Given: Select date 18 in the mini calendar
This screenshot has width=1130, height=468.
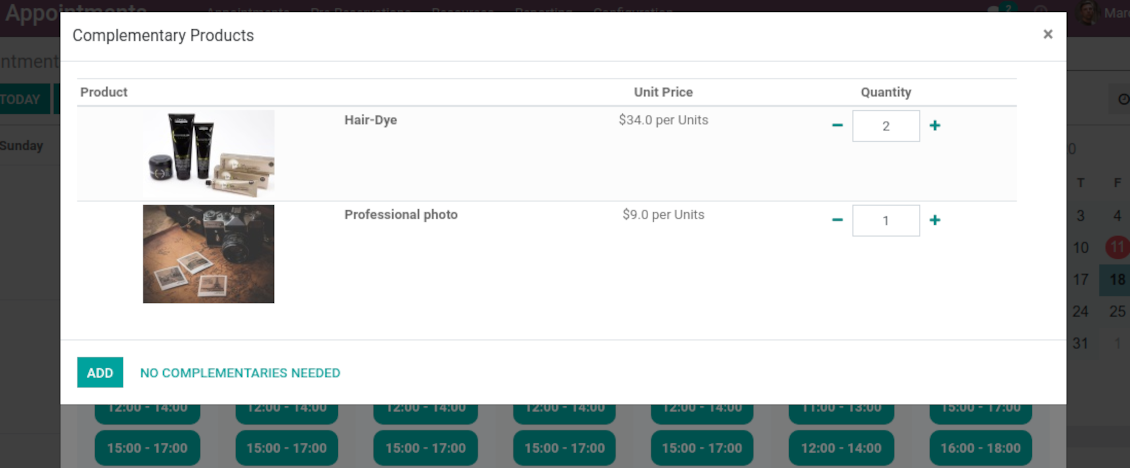Looking at the screenshot, I should click(1117, 280).
